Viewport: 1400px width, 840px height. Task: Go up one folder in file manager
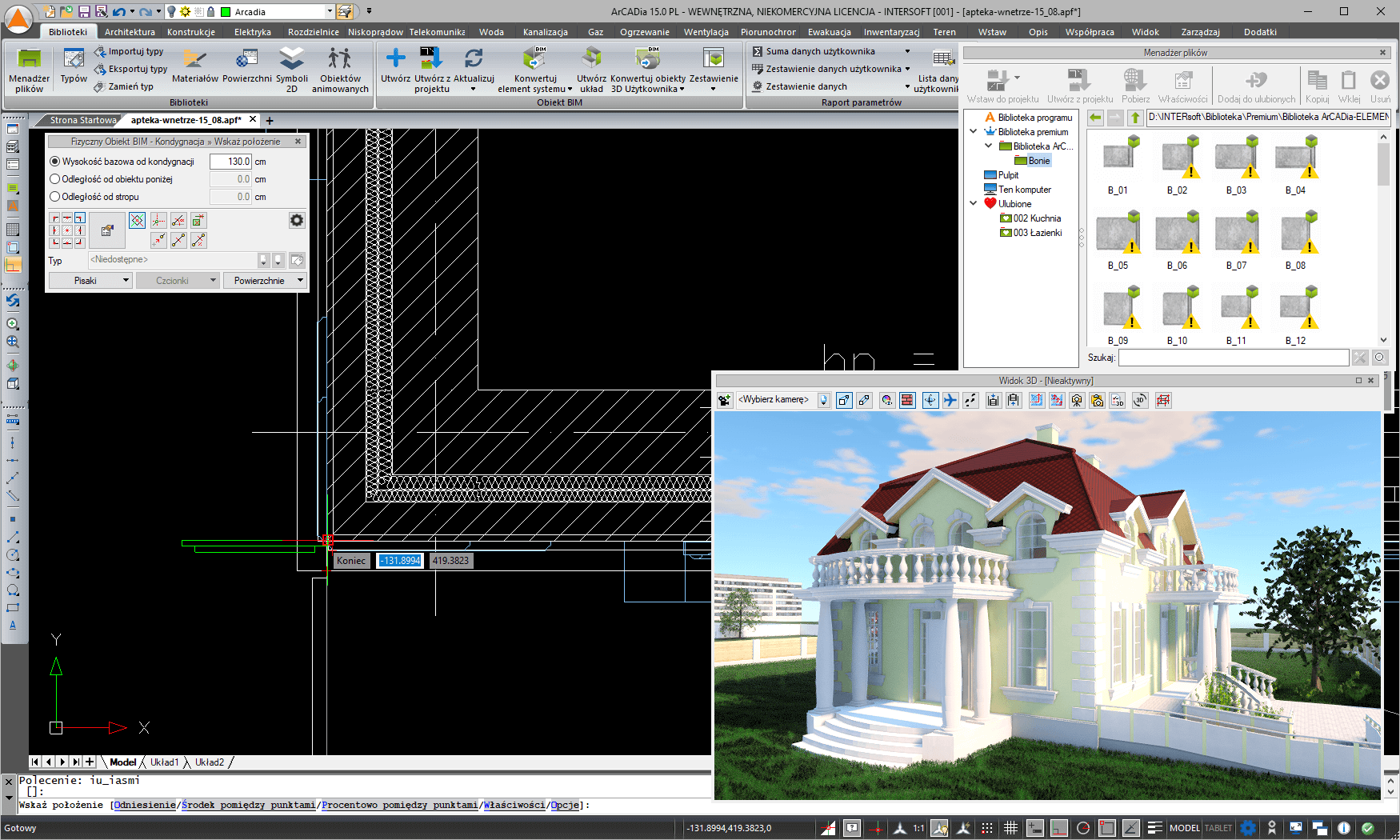(1135, 118)
